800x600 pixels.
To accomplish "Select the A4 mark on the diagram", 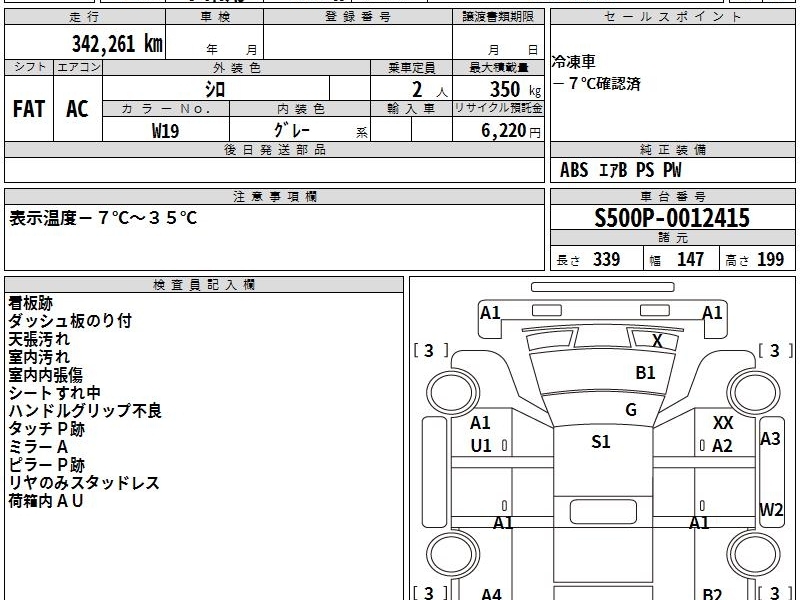I will coord(491,593).
